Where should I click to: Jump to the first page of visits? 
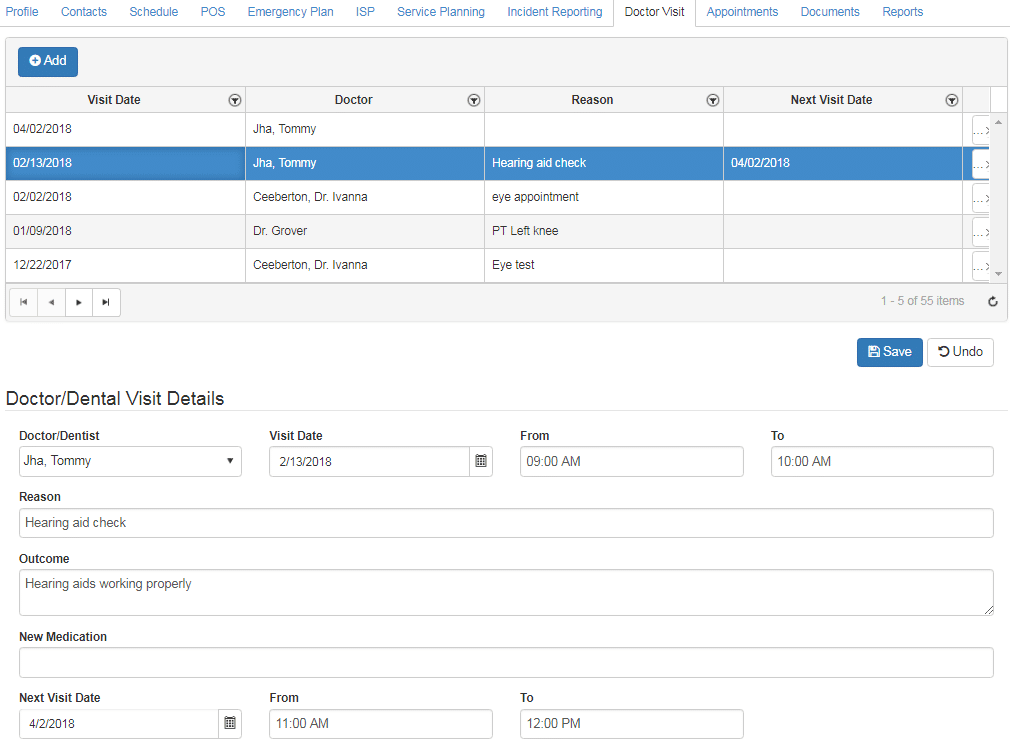click(23, 302)
